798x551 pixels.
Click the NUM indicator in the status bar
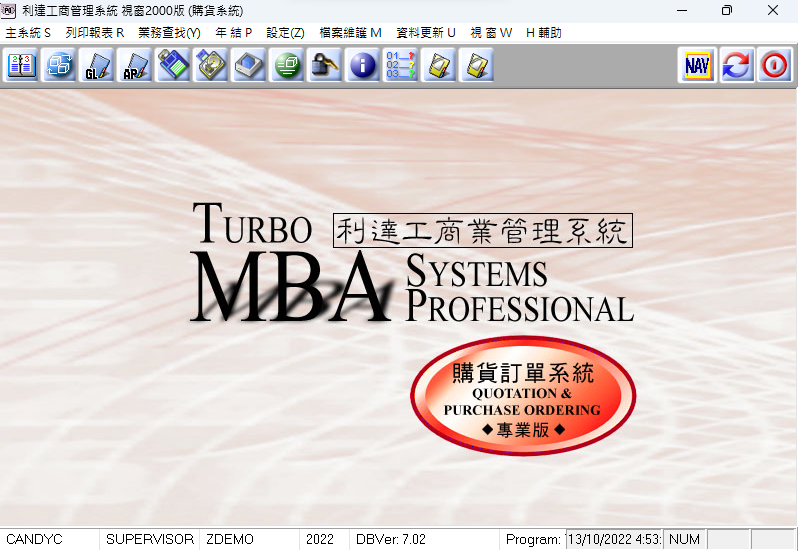[x=685, y=539]
